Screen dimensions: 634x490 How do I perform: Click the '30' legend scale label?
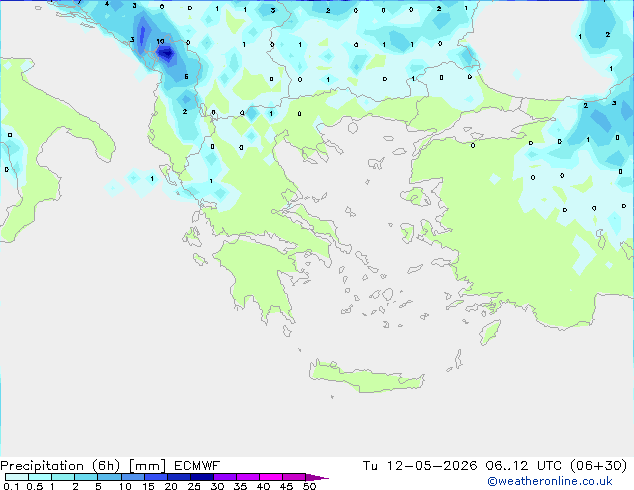tap(217, 486)
